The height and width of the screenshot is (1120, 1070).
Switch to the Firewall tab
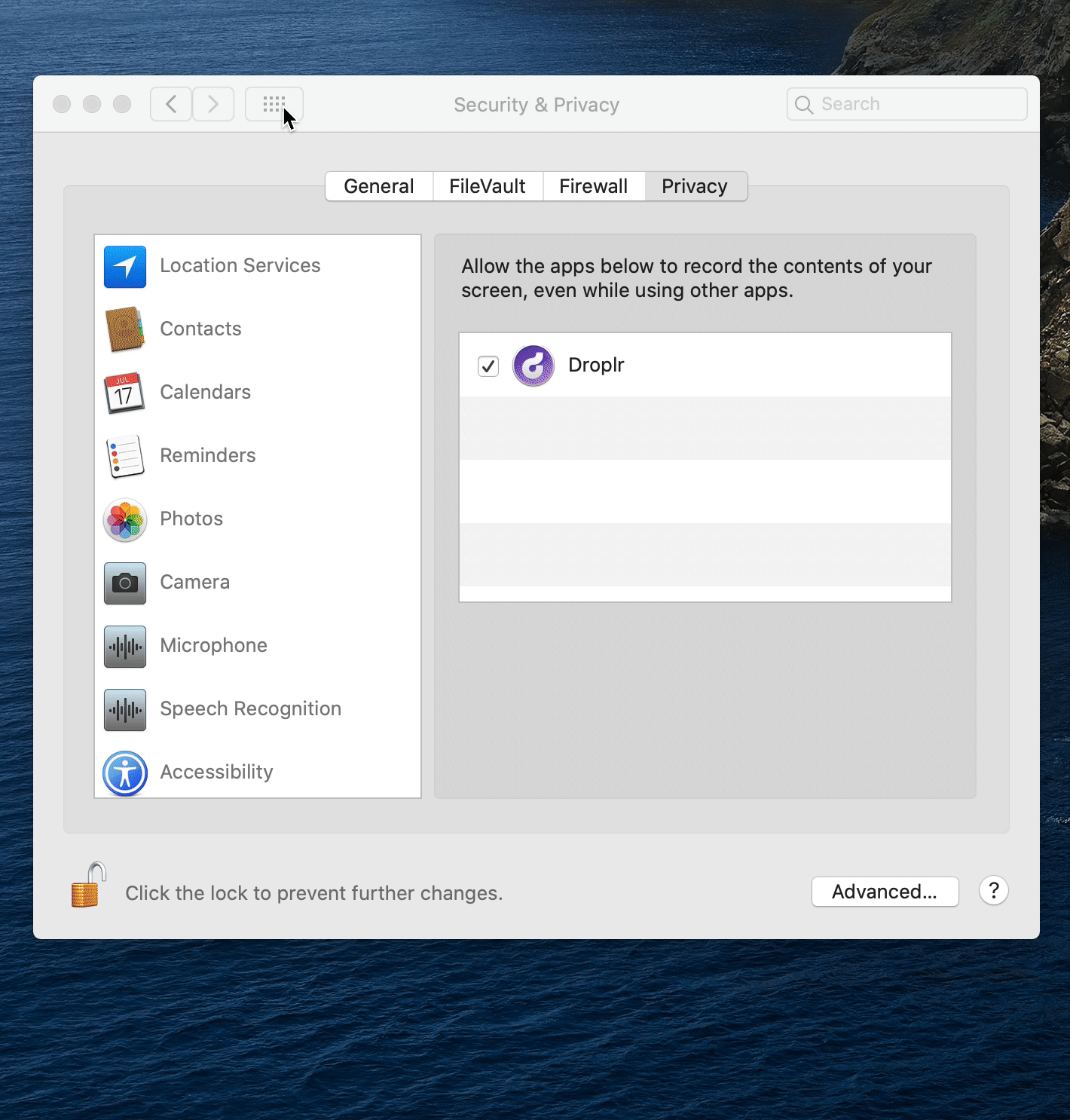(594, 186)
